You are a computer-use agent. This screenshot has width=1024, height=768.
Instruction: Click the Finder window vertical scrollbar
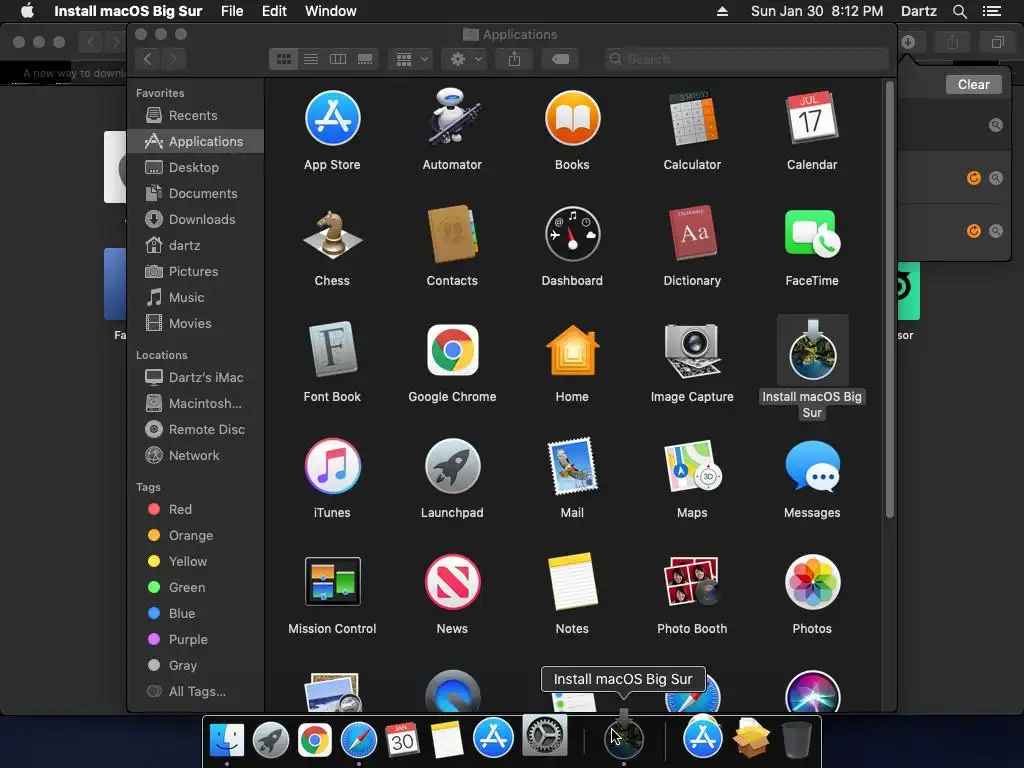(889, 300)
